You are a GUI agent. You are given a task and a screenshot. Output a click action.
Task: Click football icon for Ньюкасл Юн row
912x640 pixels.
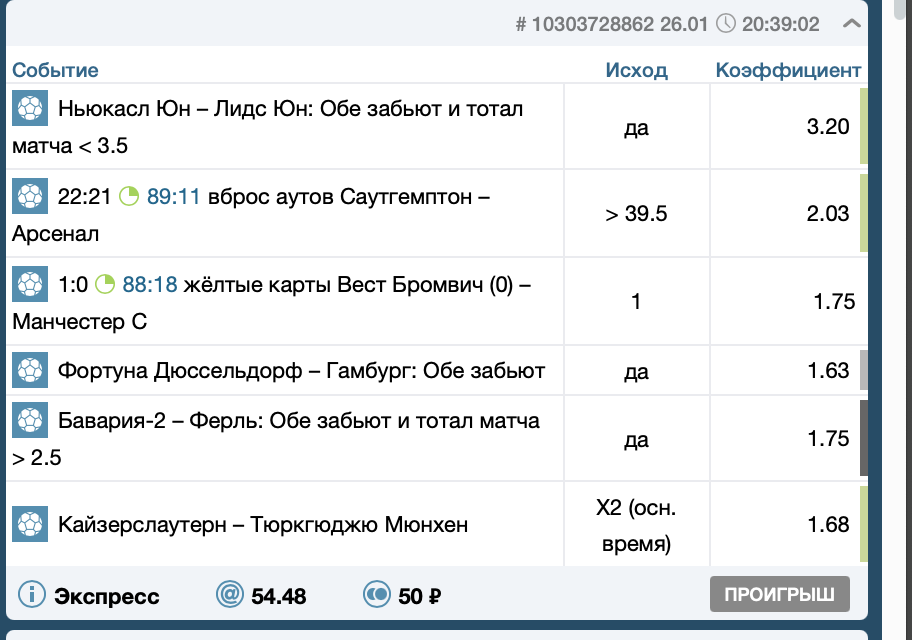[30, 108]
